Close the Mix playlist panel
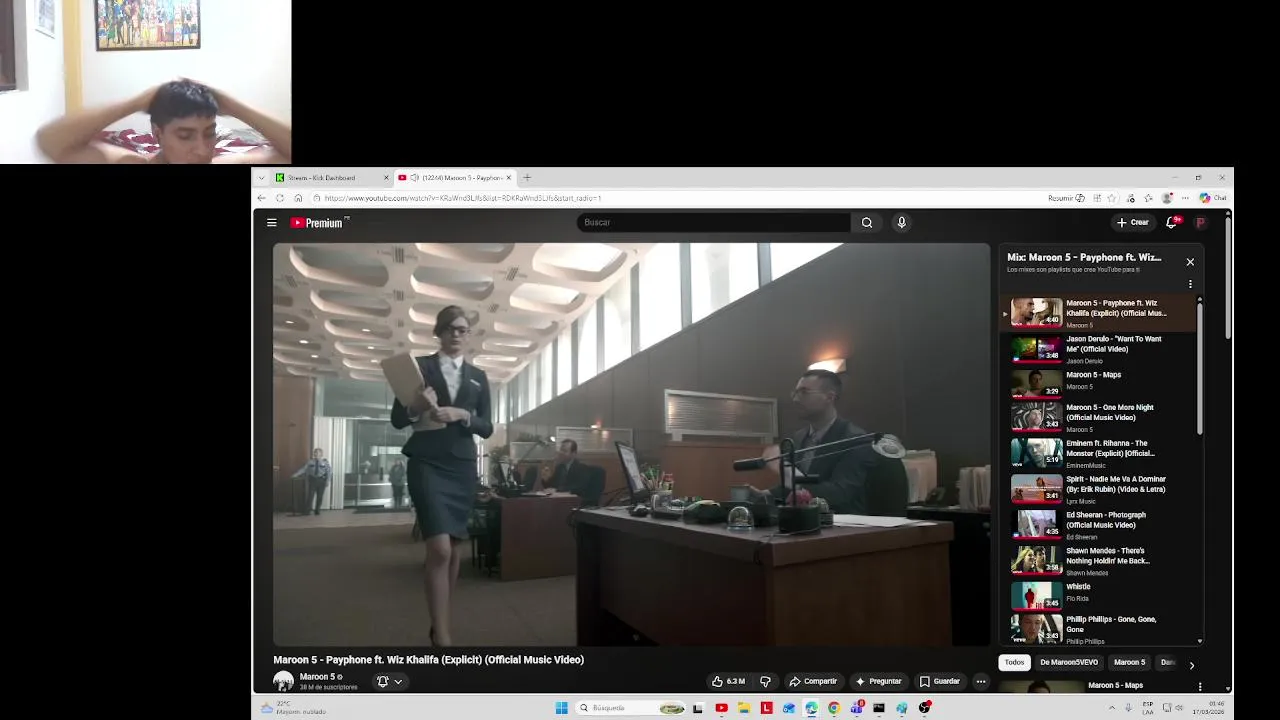This screenshot has width=1280, height=720. click(x=1190, y=261)
